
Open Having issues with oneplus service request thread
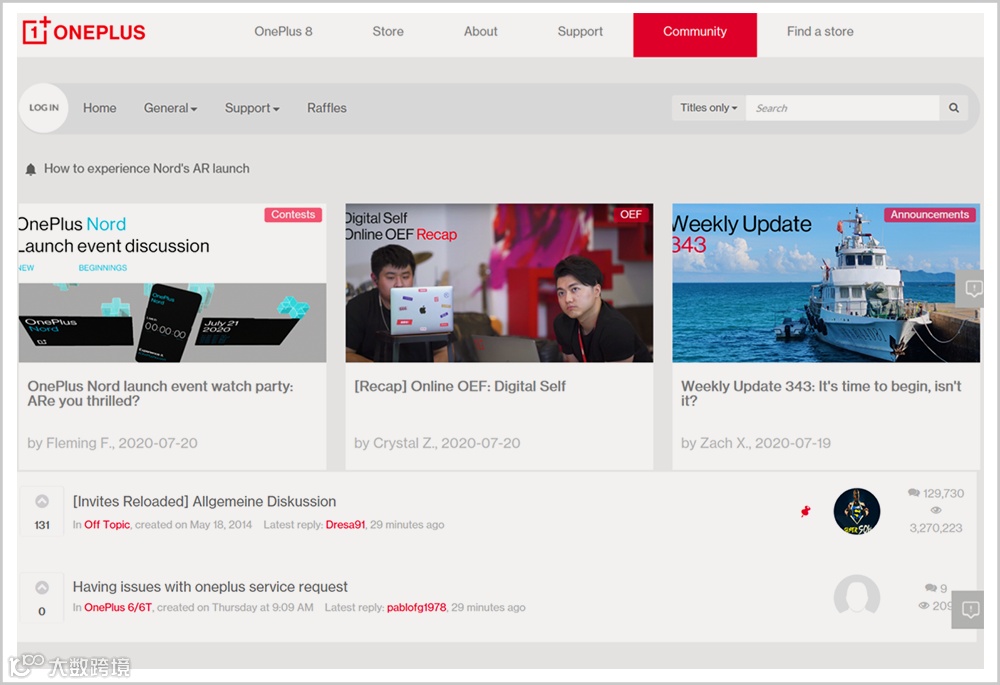coord(210,587)
